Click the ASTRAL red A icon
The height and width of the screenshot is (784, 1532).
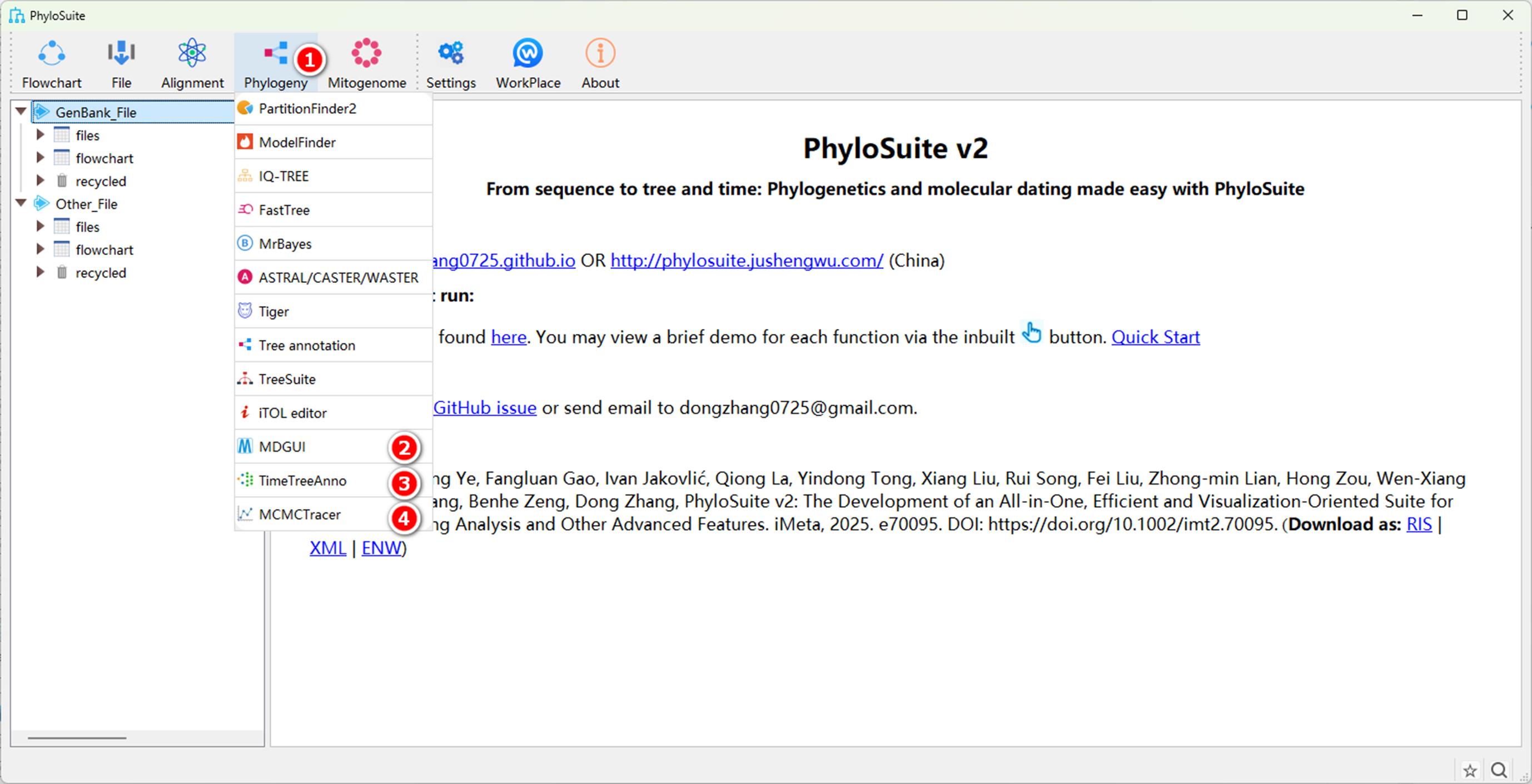245,278
